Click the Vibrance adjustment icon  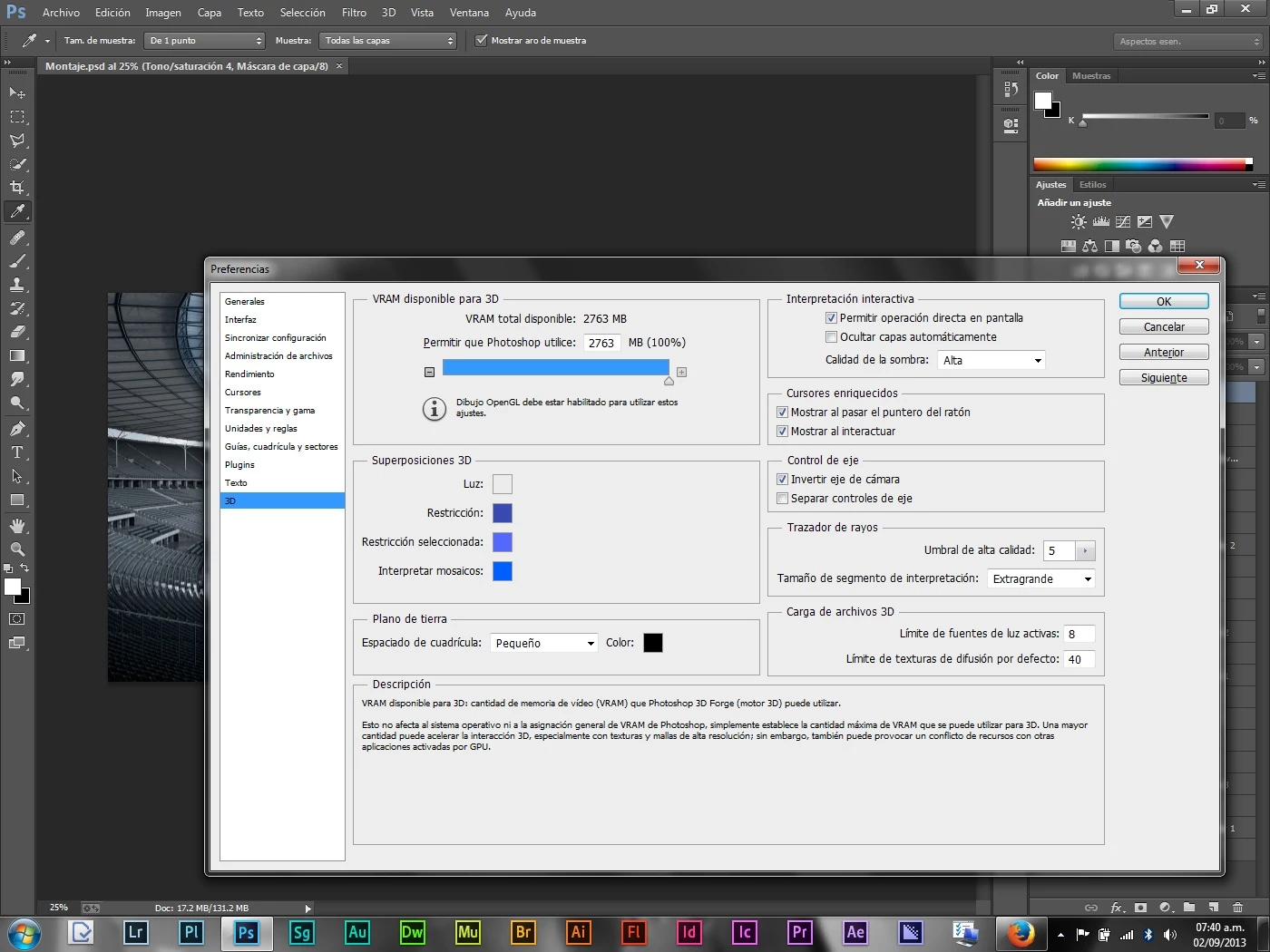click(1167, 221)
